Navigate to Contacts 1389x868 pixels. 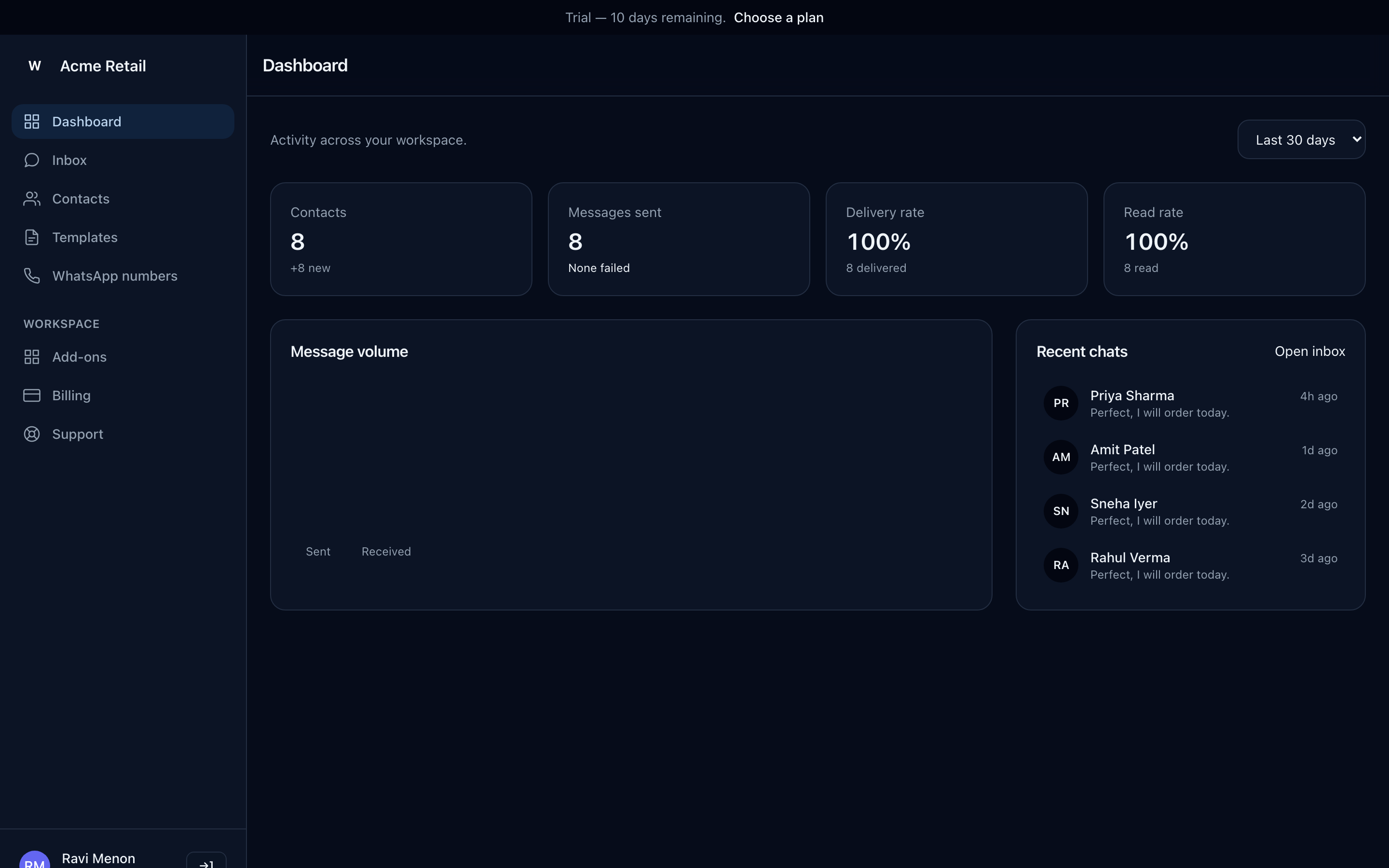coord(123,199)
